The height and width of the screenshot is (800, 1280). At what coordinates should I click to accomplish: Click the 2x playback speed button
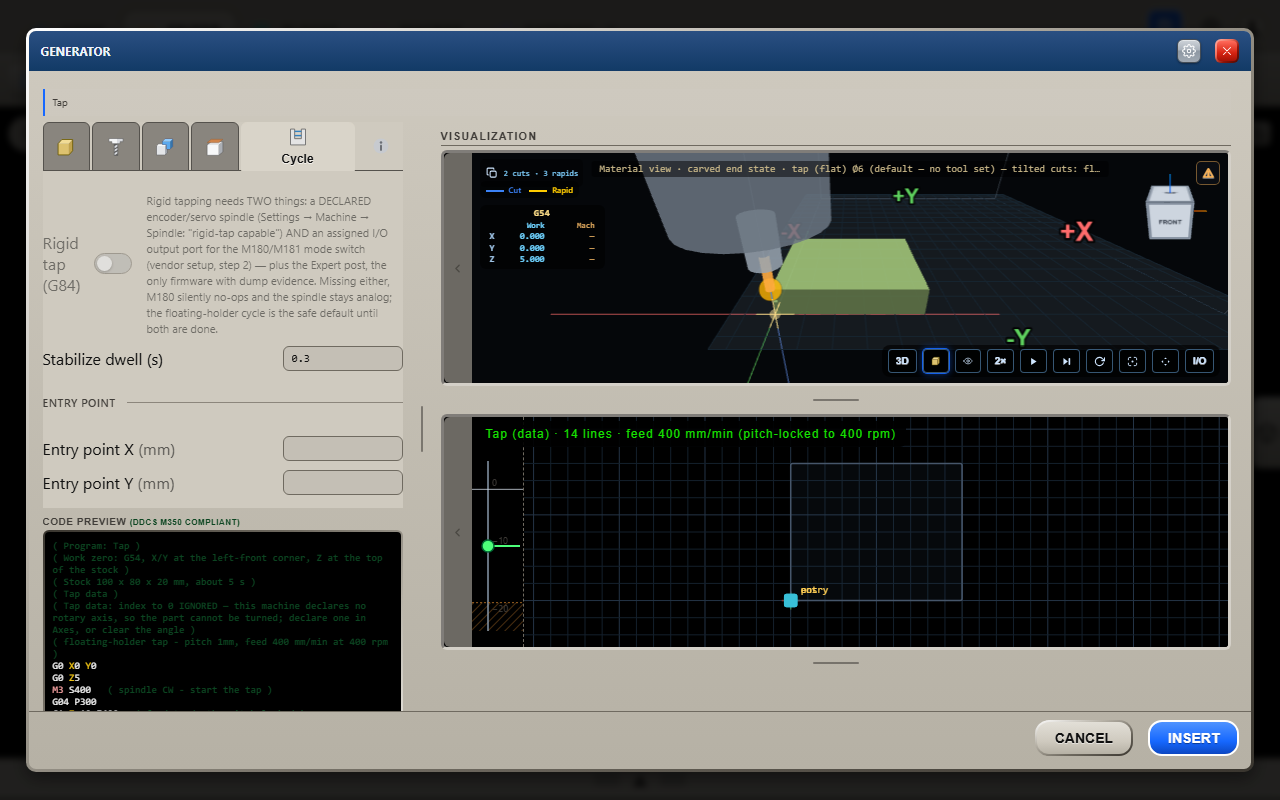tap(1000, 361)
